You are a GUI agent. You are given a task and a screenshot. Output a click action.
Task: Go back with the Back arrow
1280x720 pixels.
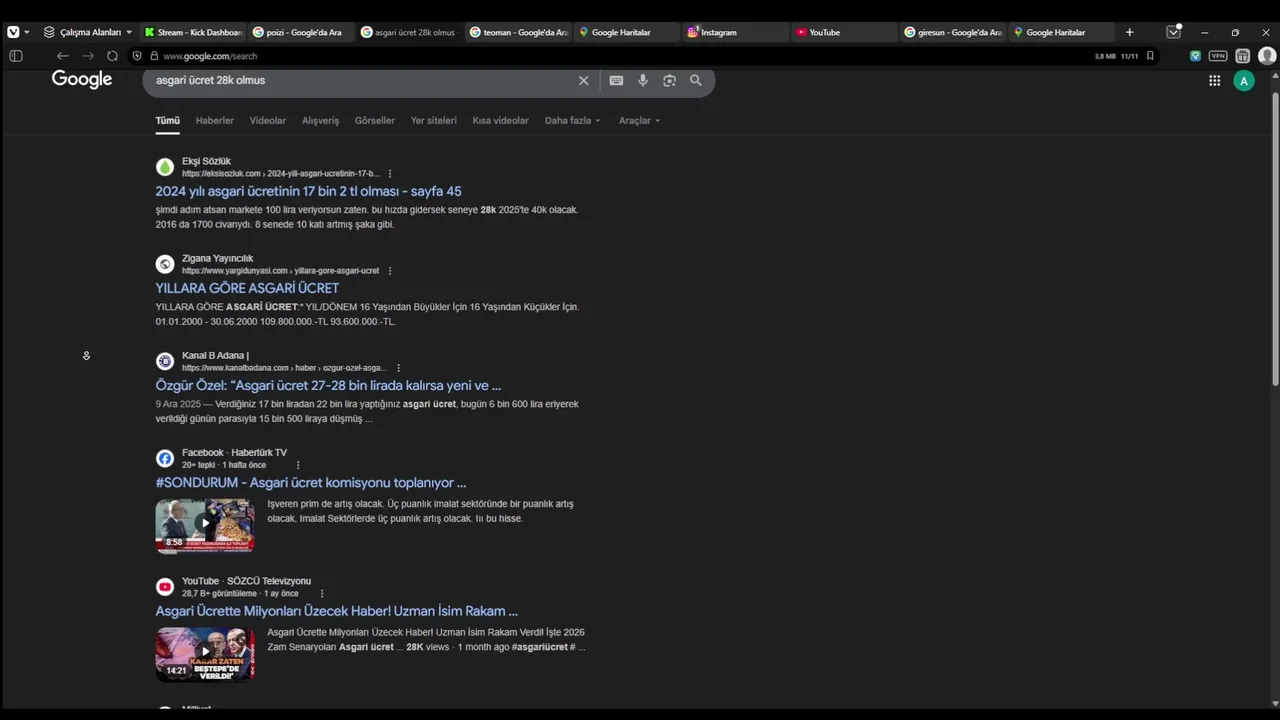pyautogui.click(x=63, y=56)
